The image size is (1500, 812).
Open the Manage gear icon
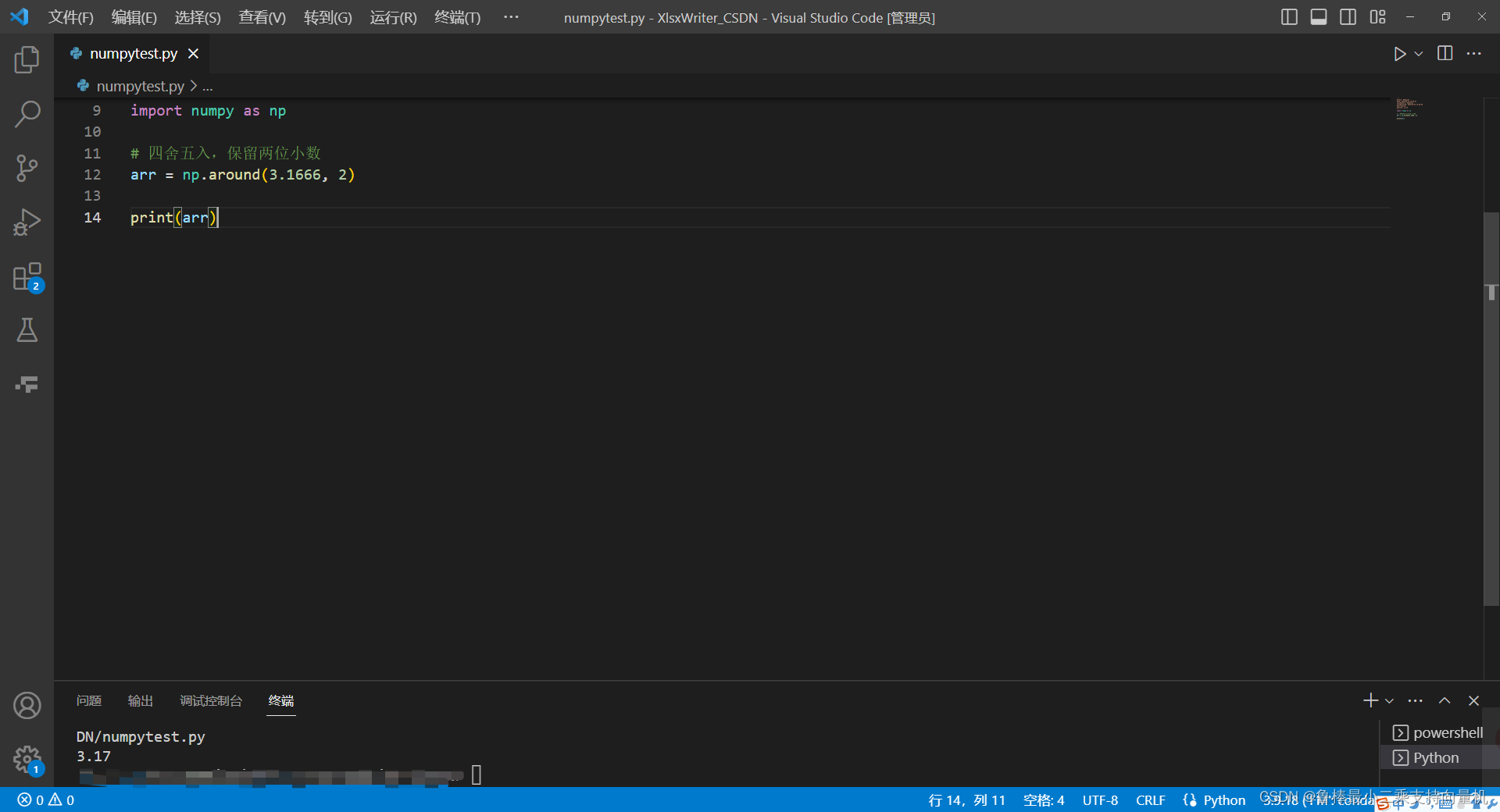27,759
